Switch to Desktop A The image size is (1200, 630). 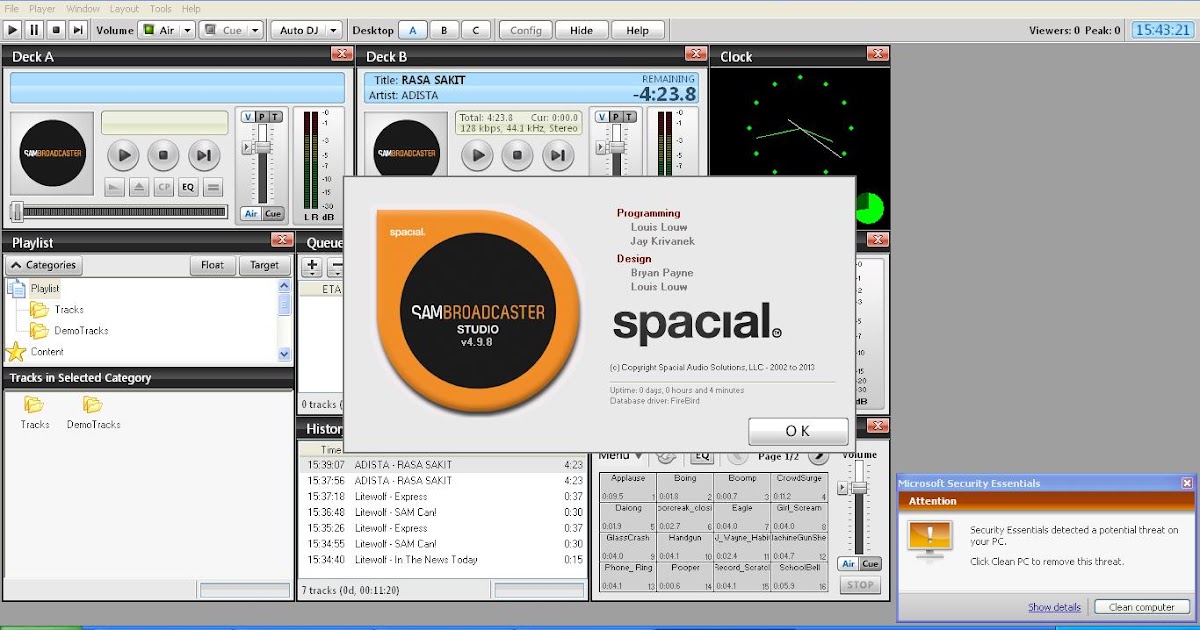coord(413,30)
